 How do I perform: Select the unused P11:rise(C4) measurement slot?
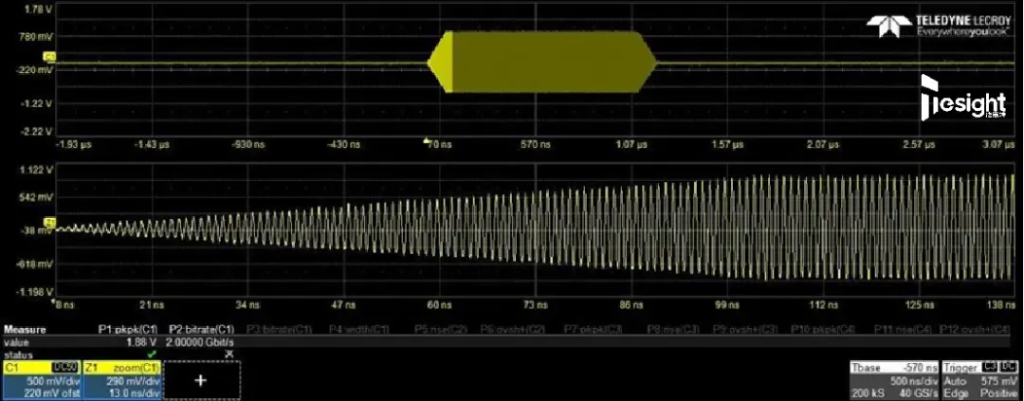tap(904, 330)
